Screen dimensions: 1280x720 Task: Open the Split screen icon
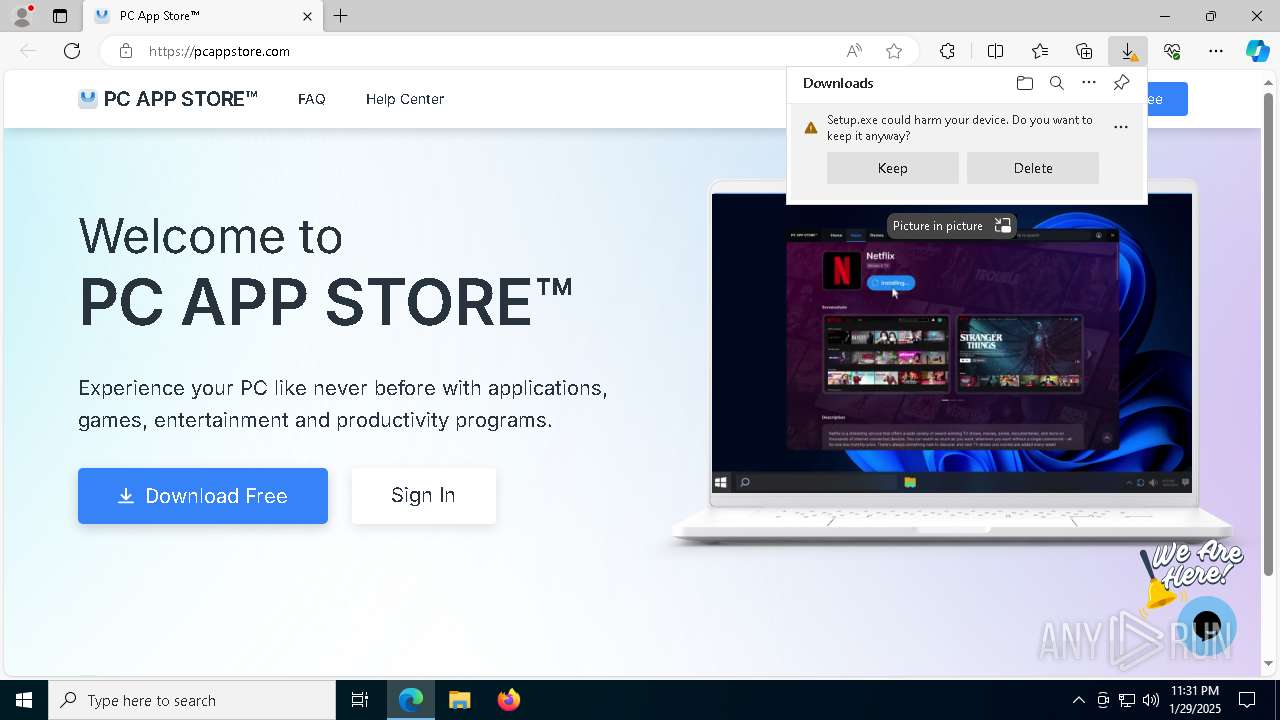995,51
